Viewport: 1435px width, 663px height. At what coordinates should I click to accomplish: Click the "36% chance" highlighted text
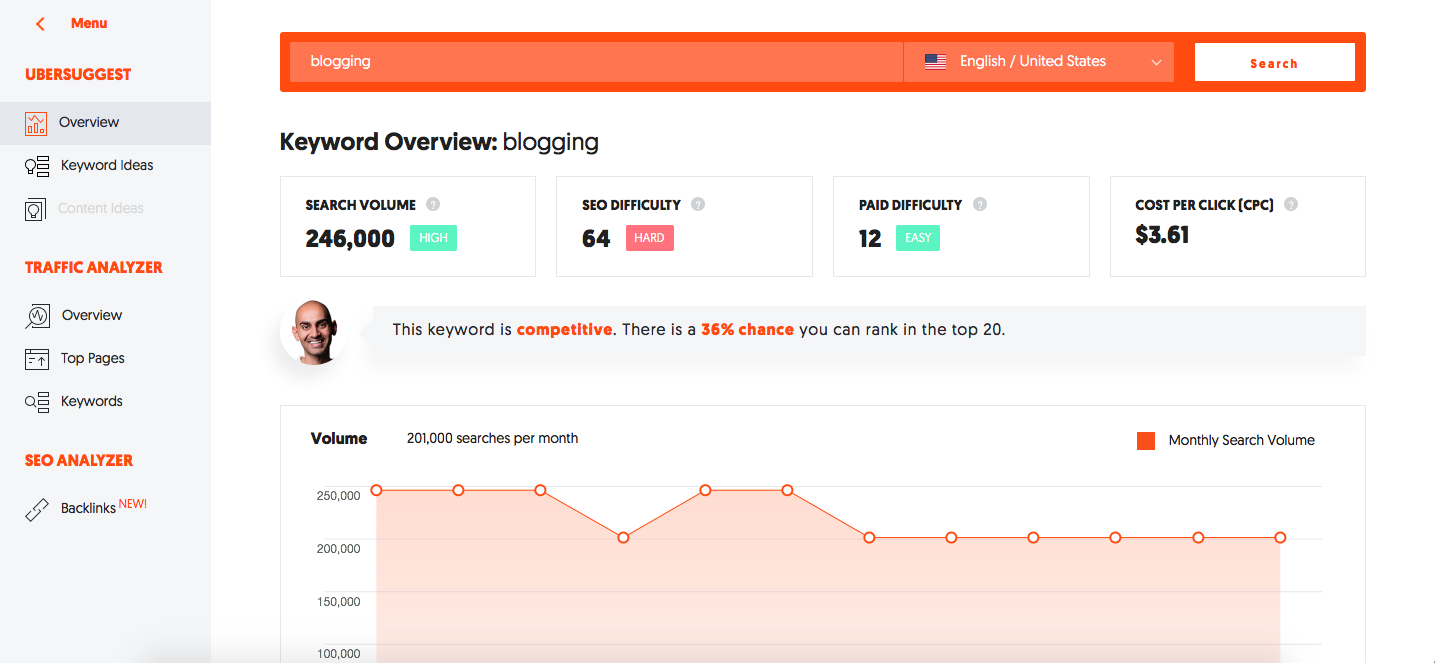point(747,329)
